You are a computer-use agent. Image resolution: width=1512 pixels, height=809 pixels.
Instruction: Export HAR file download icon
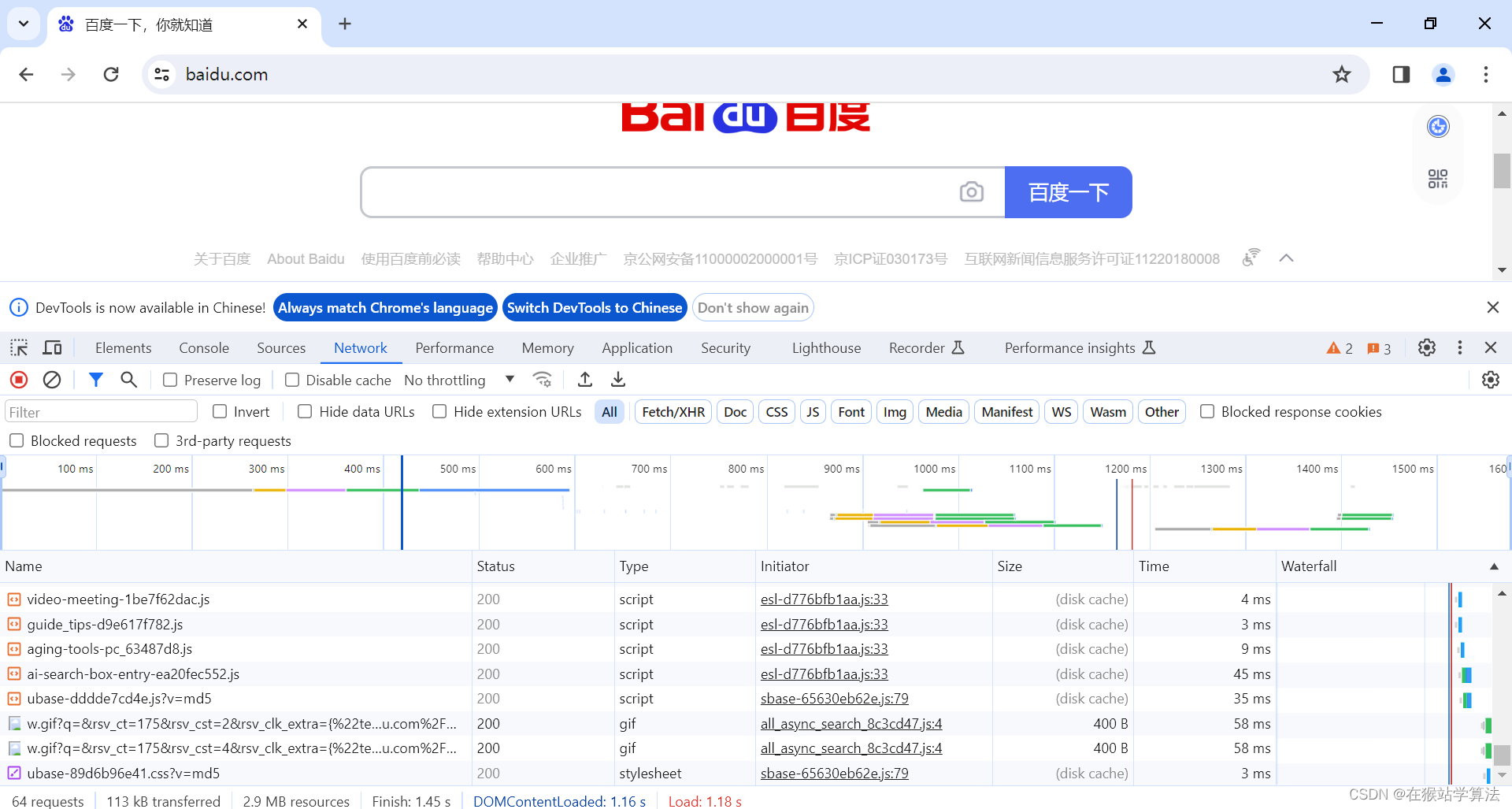(x=618, y=380)
